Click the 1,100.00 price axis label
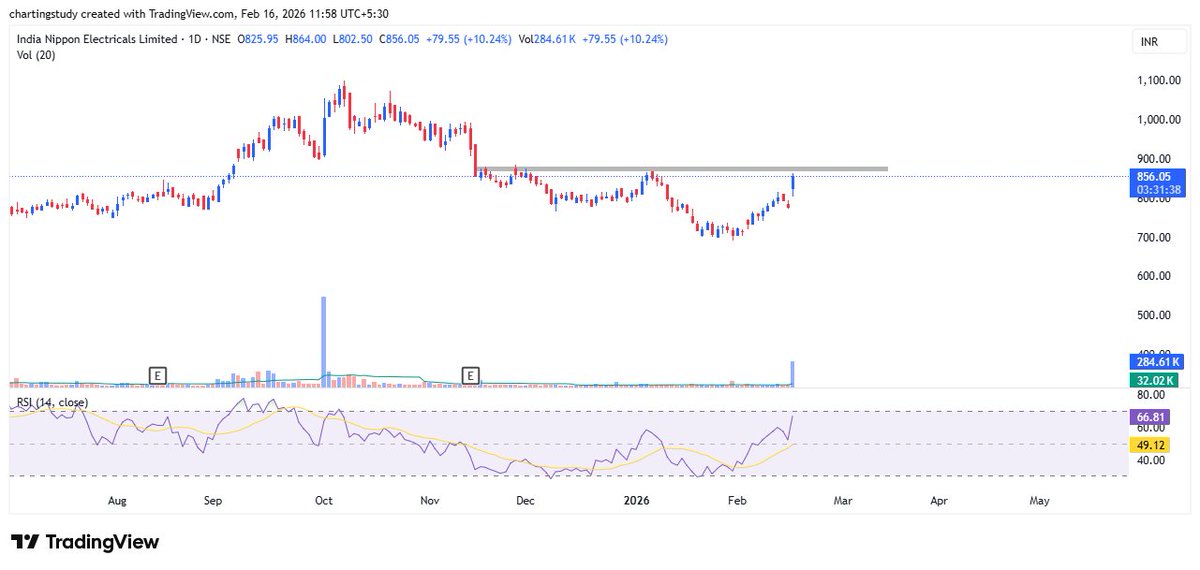Screen dimensions: 1200x570 tap(1158, 81)
